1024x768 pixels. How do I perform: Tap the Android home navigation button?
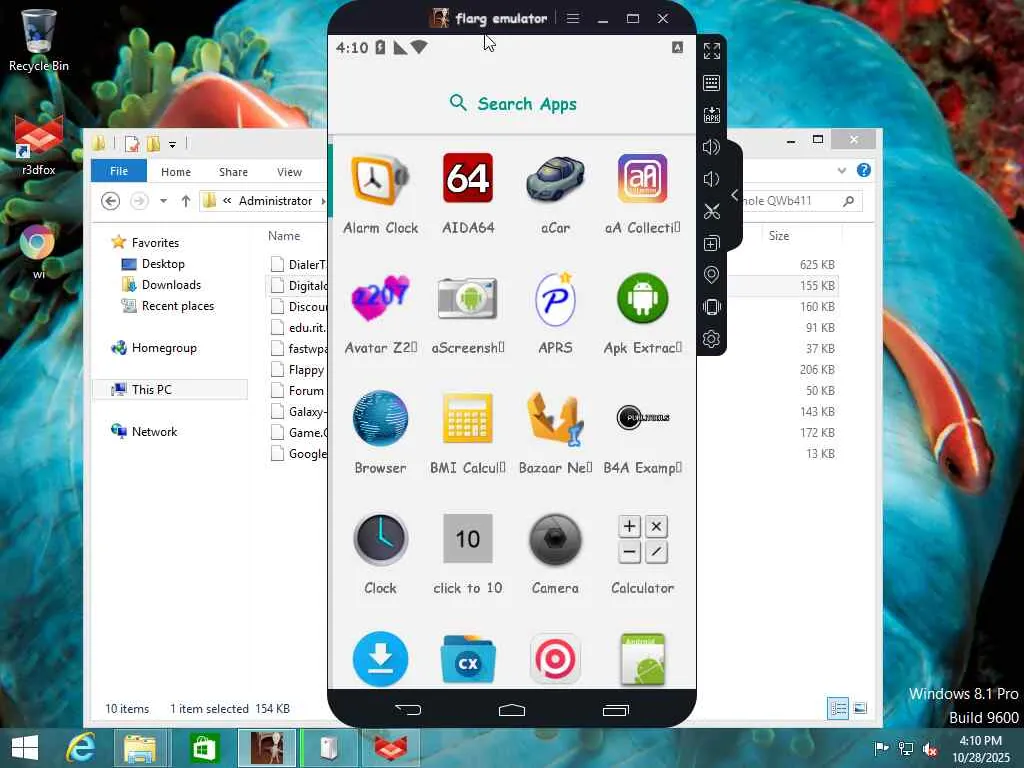[512, 710]
